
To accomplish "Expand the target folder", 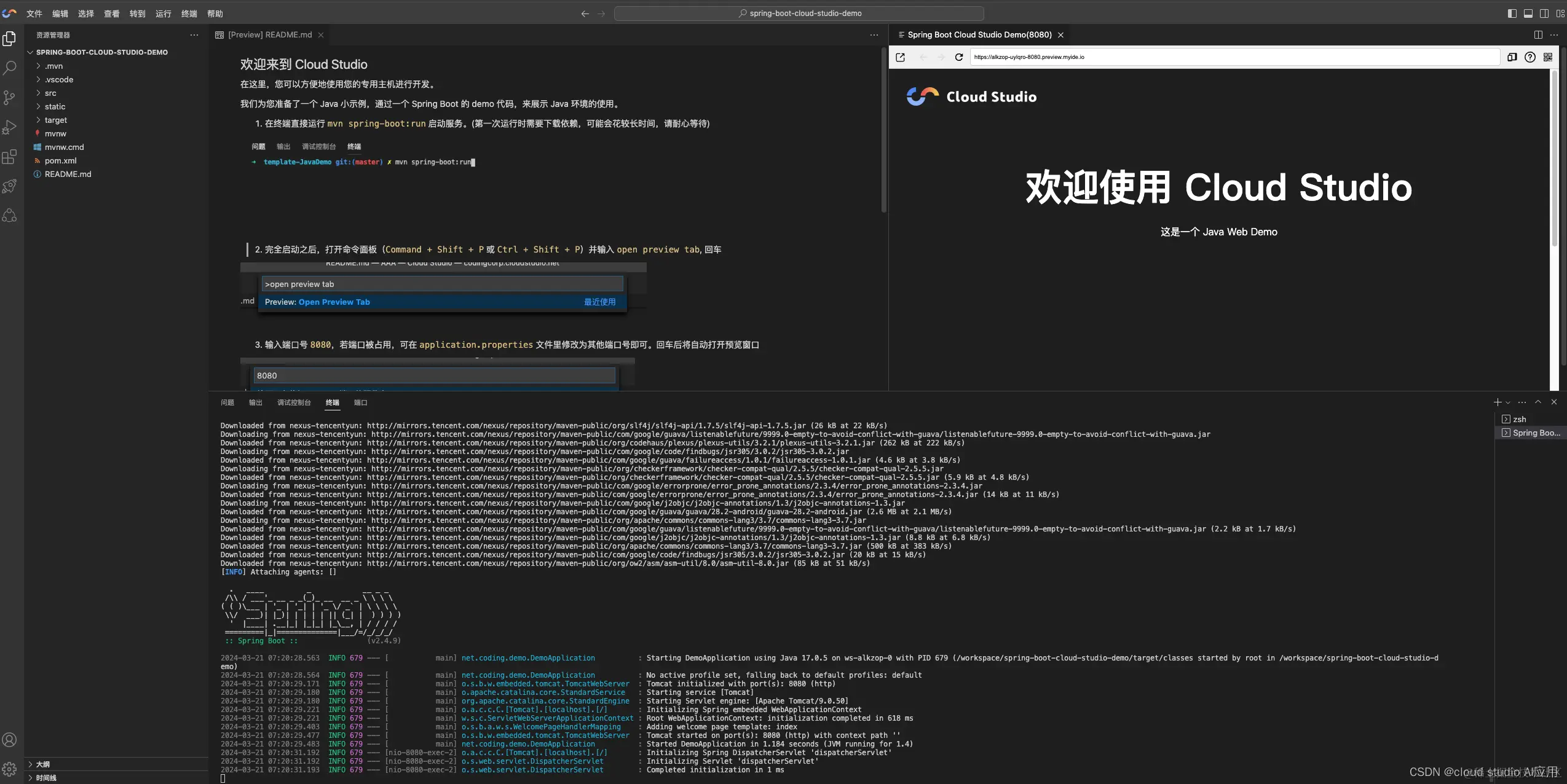I will pos(55,120).
